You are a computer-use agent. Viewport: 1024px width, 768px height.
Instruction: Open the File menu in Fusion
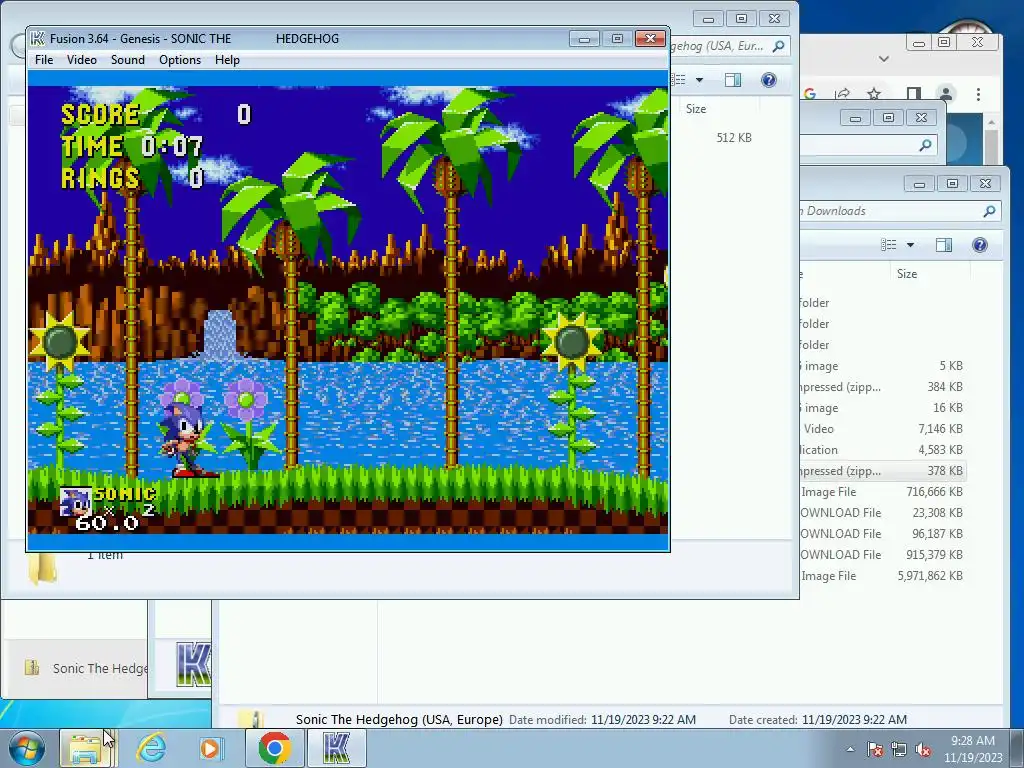[x=44, y=60]
